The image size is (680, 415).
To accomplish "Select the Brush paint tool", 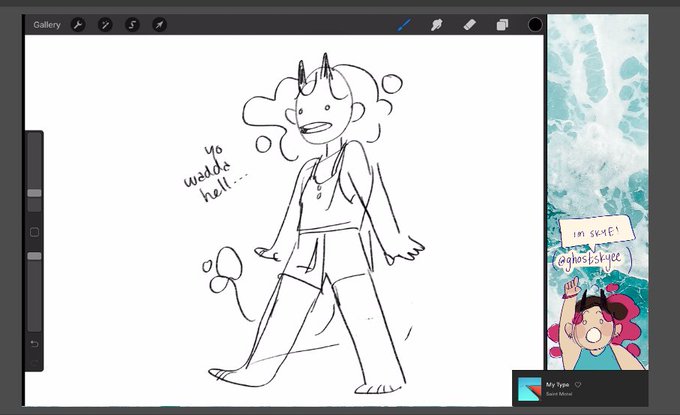I will (404, 25).
